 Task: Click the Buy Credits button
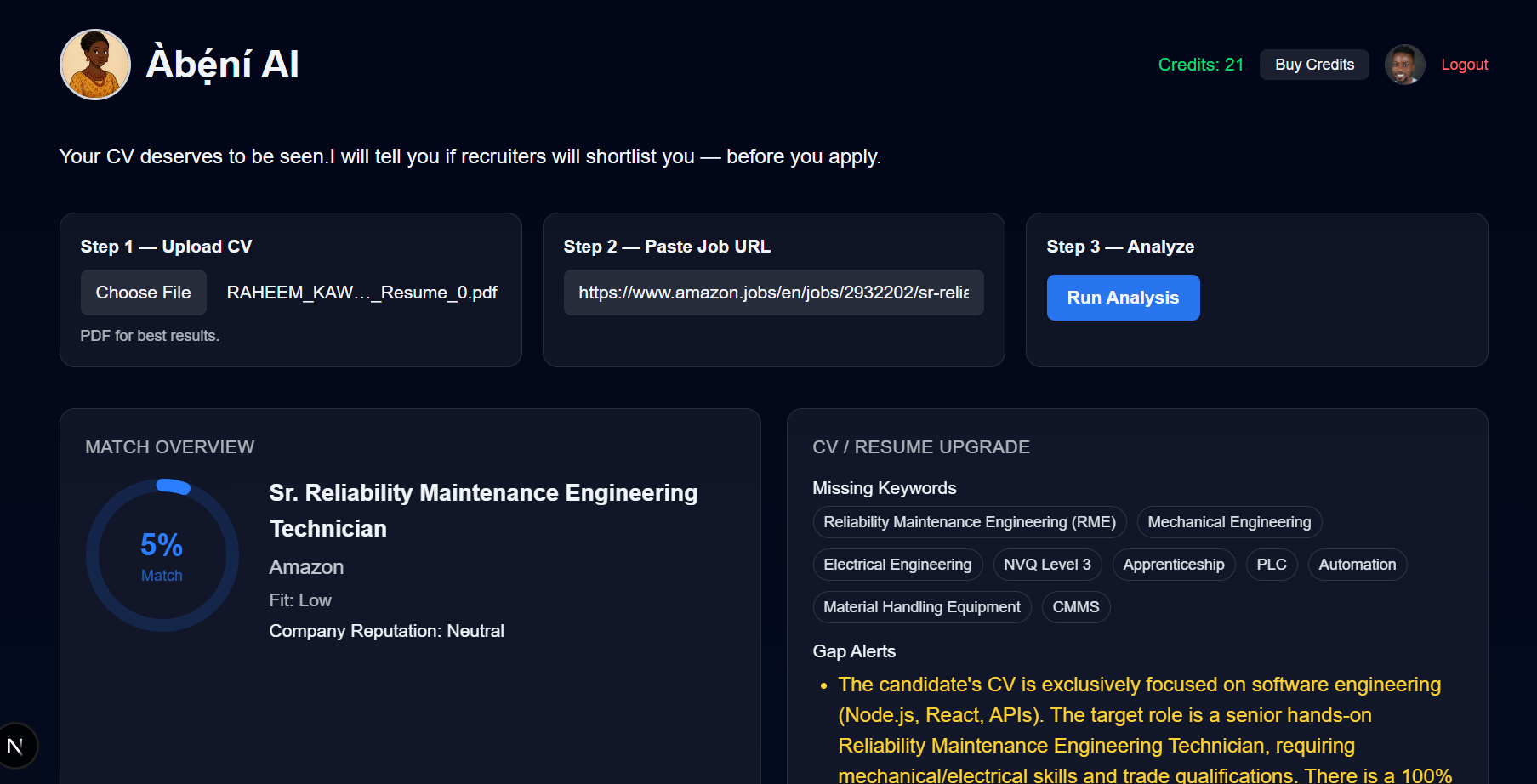(x=1314, y=65)
